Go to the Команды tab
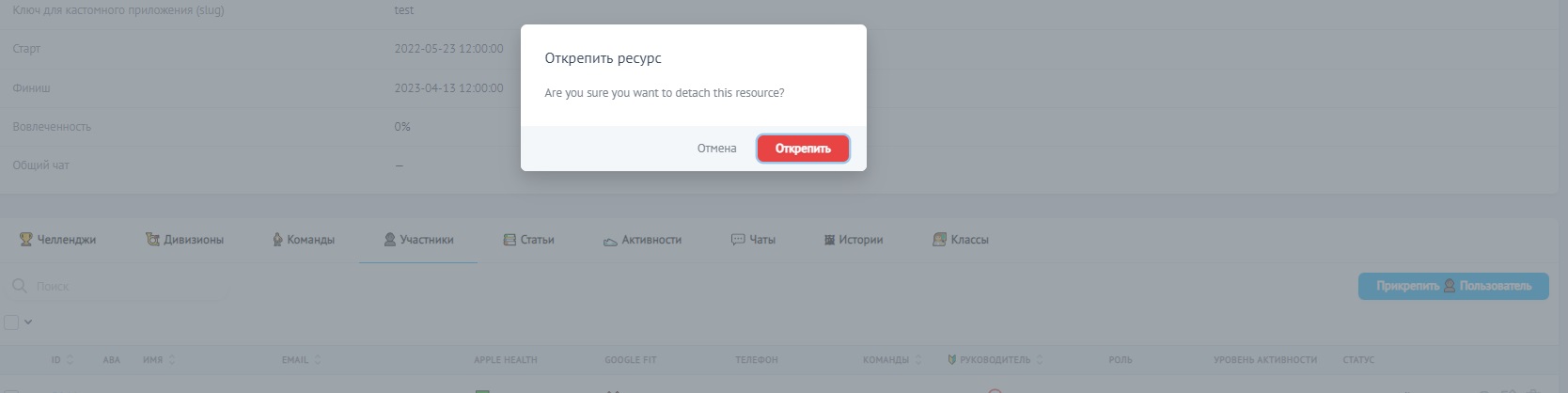1568x393 pixels. click(x=304, y=240)
